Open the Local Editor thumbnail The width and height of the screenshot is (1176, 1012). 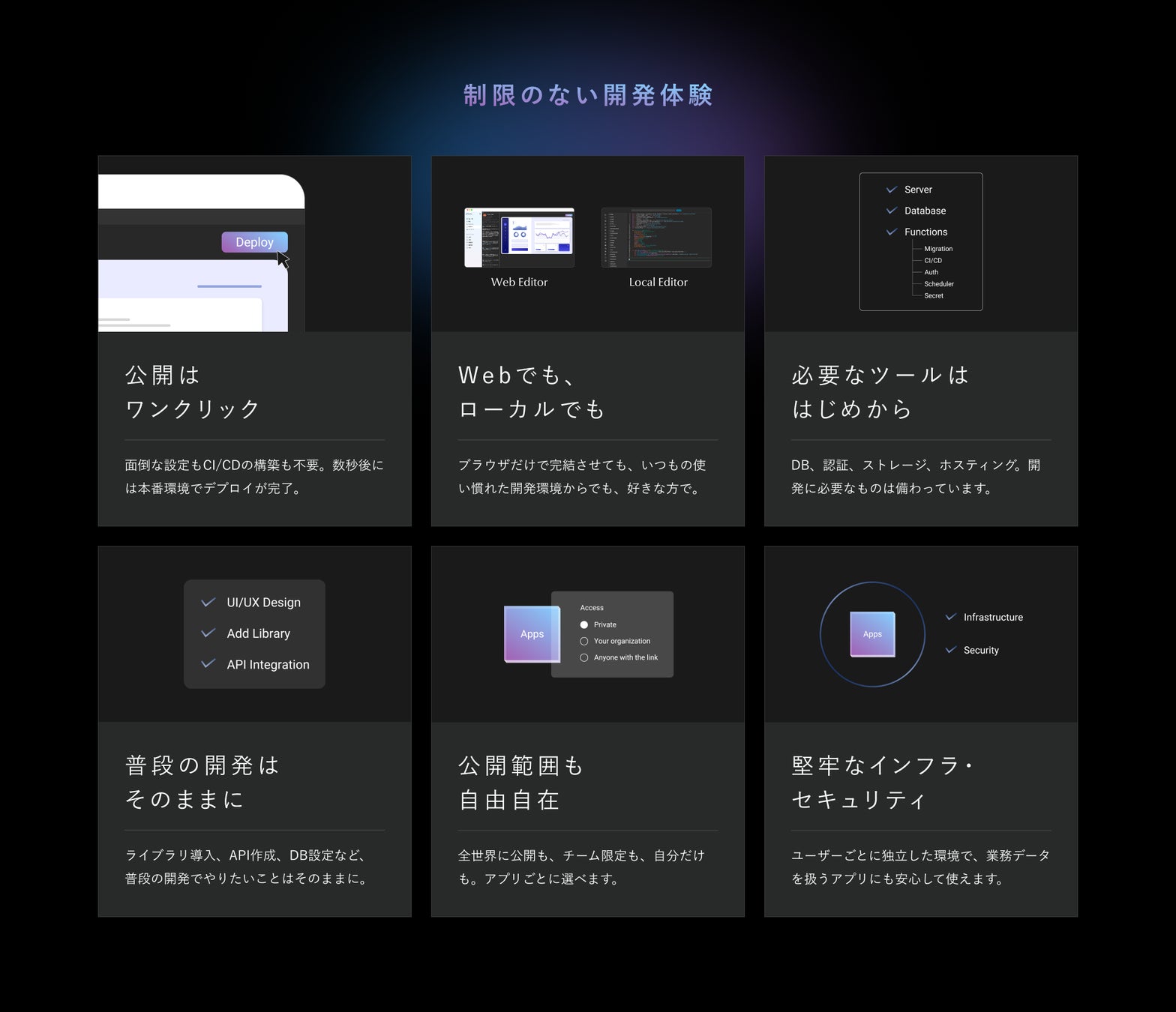point(656,238)
